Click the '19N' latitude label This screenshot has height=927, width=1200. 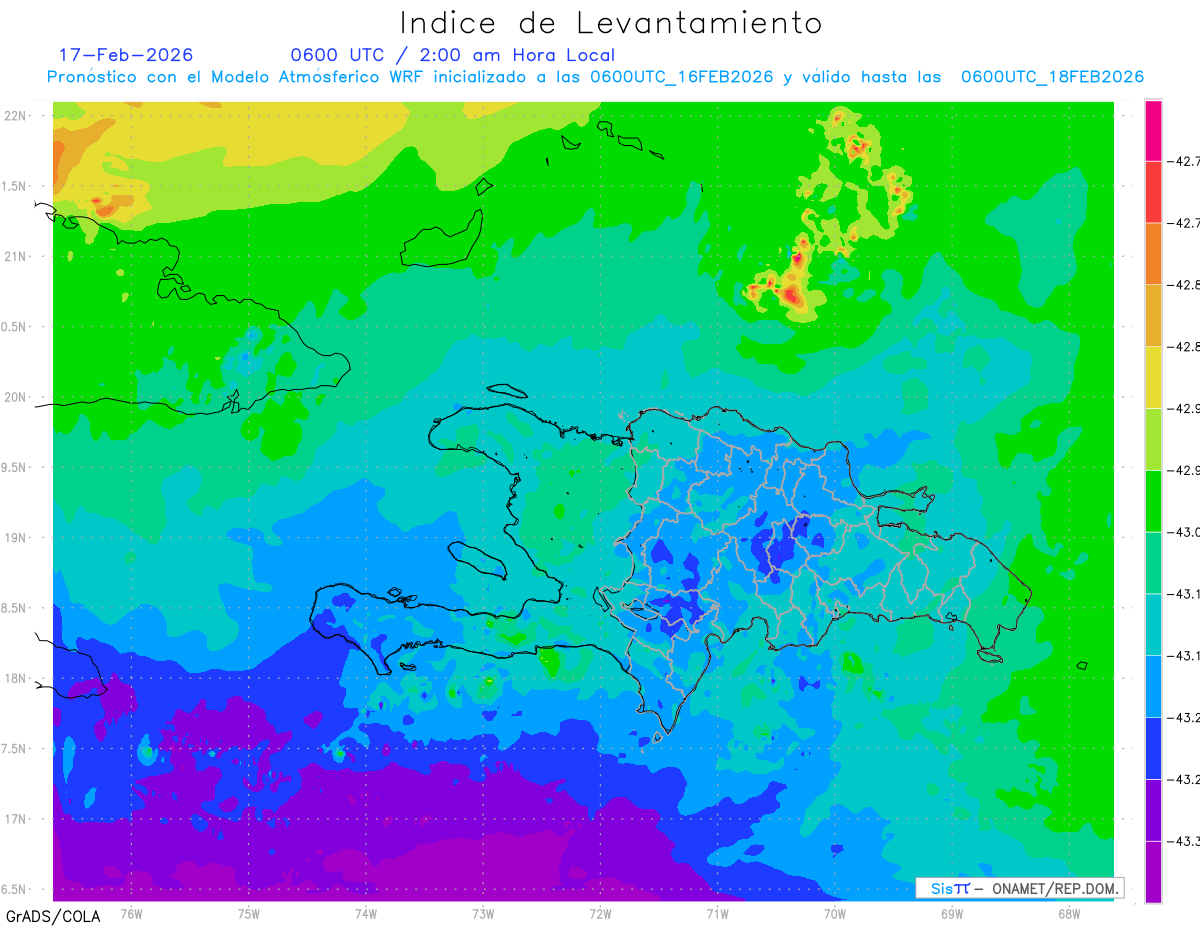(x=17, y=538)
